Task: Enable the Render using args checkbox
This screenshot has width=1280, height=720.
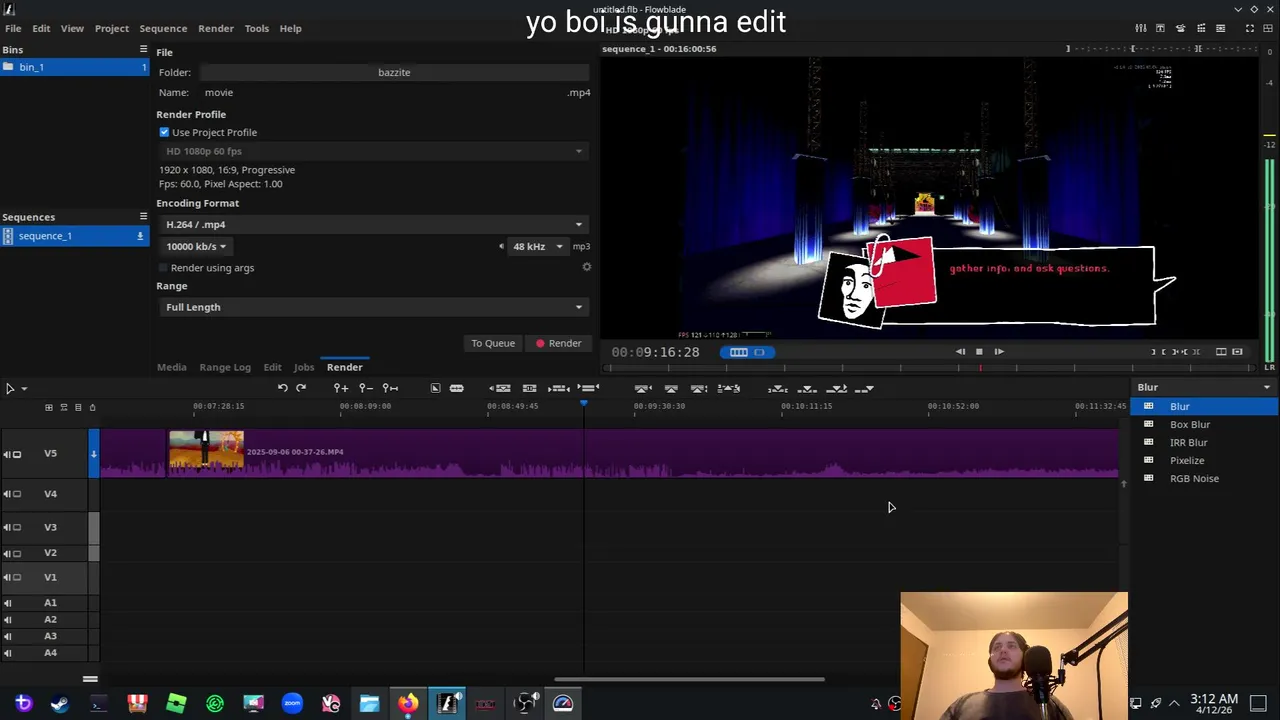Action: 164,268
